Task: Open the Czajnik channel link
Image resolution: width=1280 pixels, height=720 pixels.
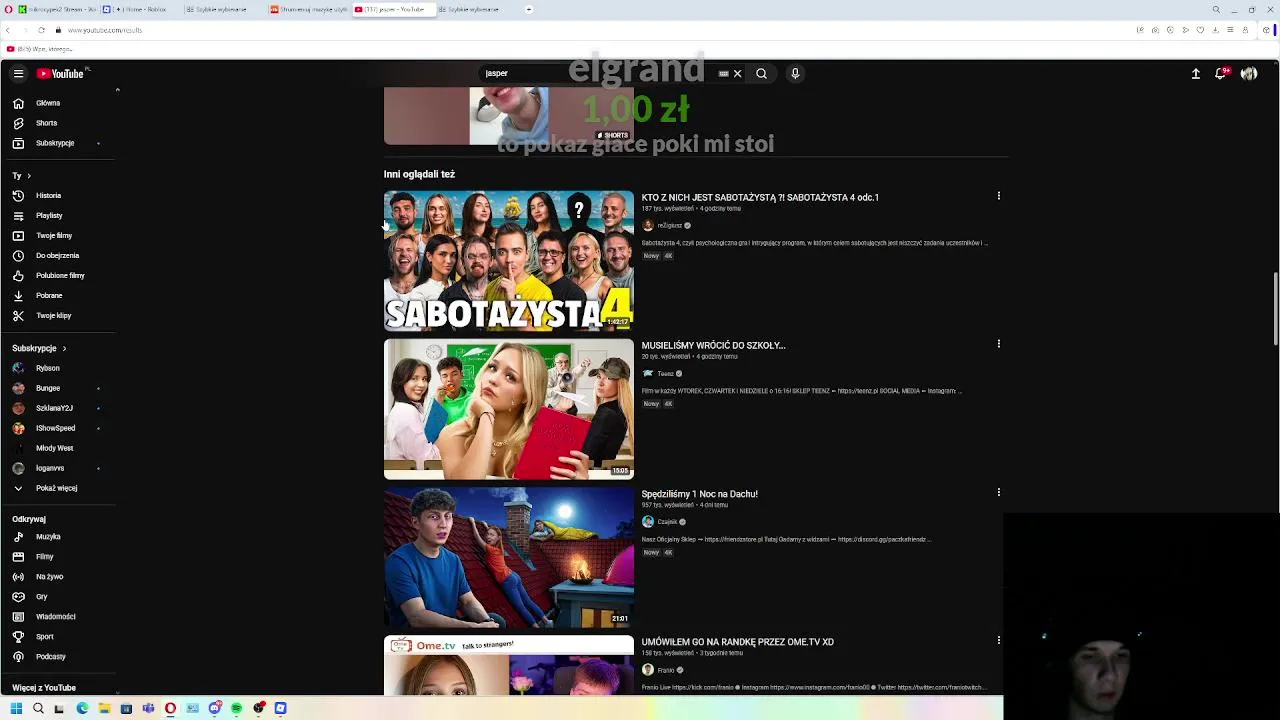Action: (667, 522)
